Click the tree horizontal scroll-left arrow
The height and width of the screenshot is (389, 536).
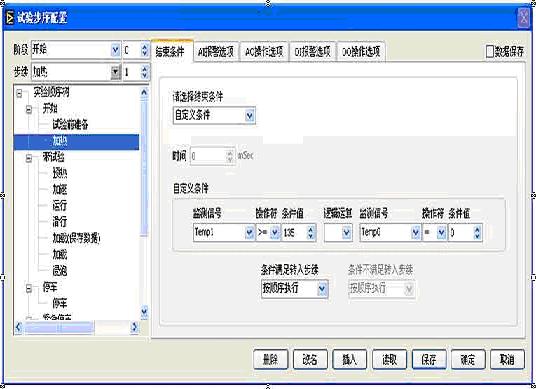click(18, 328)
